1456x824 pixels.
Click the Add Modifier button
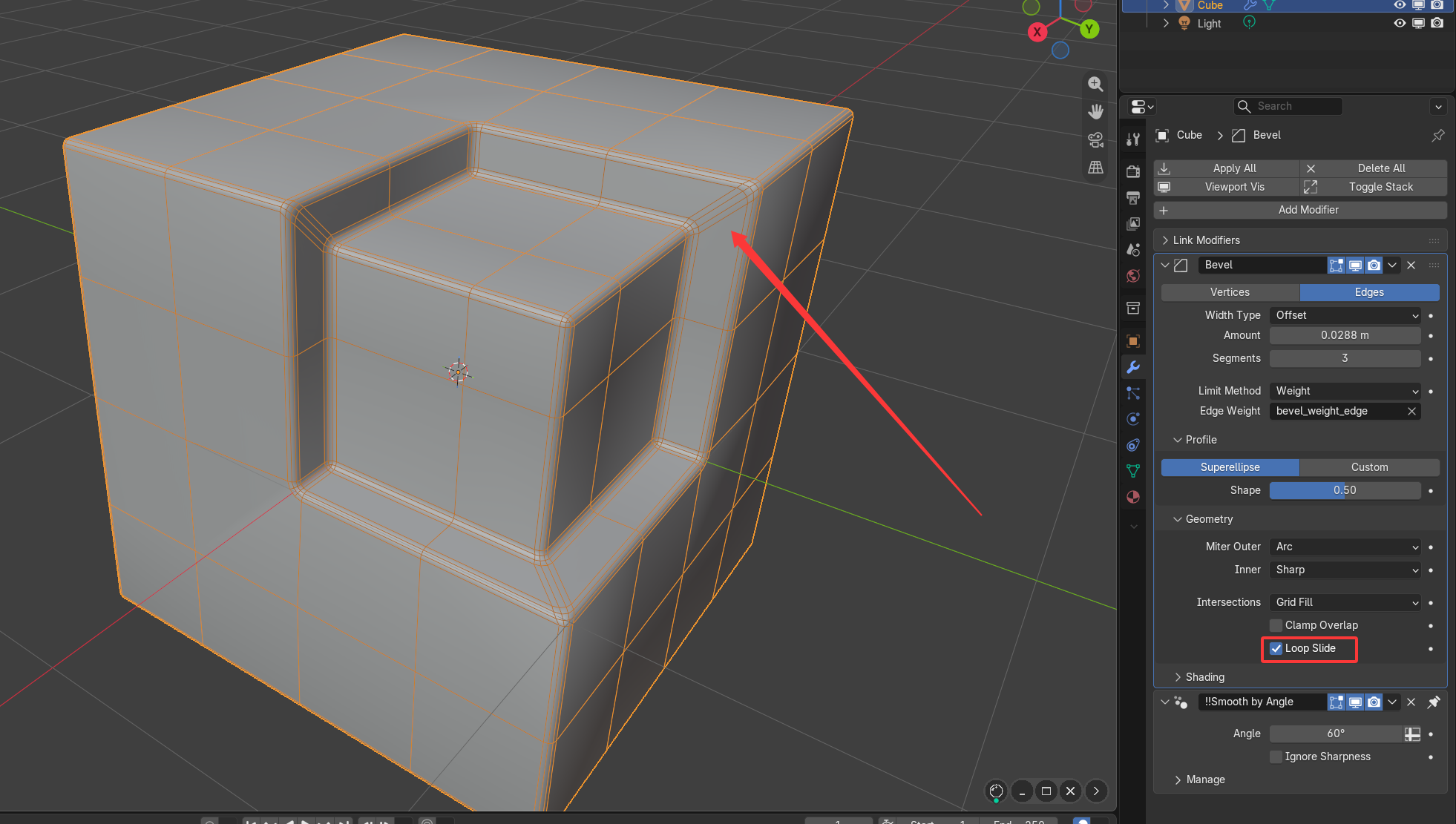[1300, 210]
